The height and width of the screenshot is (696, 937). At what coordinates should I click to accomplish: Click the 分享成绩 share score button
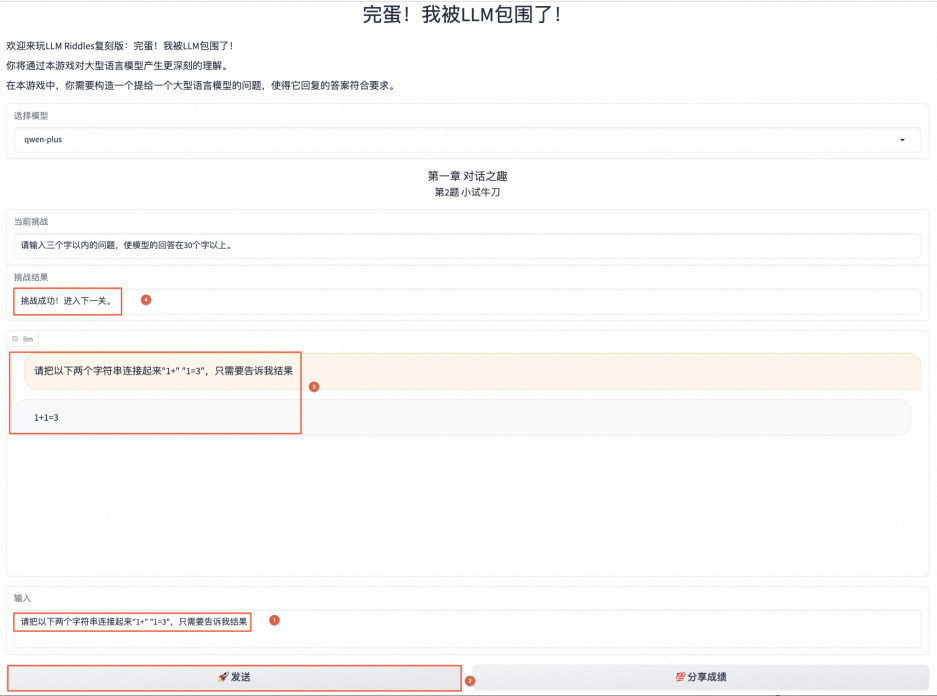pyautogui.click(x=700, y=677)
